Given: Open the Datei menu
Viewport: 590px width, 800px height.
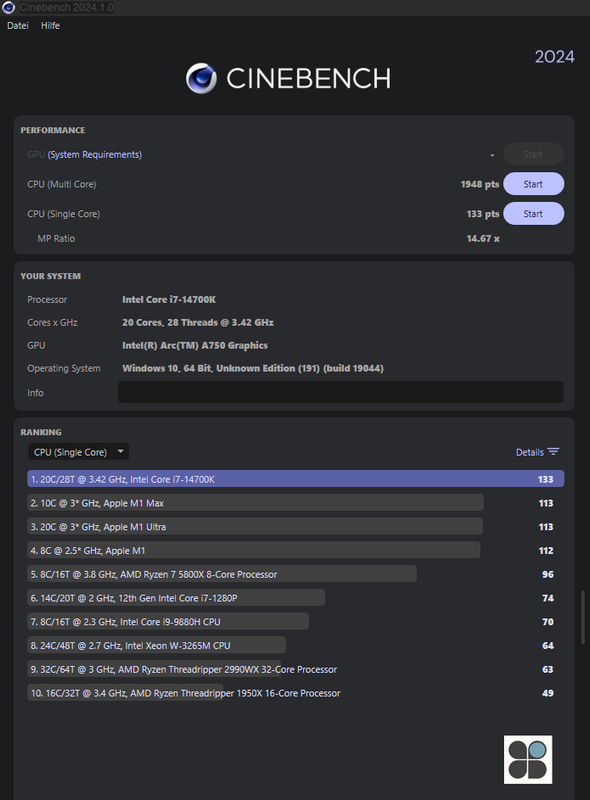Looking at the screenshot, I should pos(18,26).
